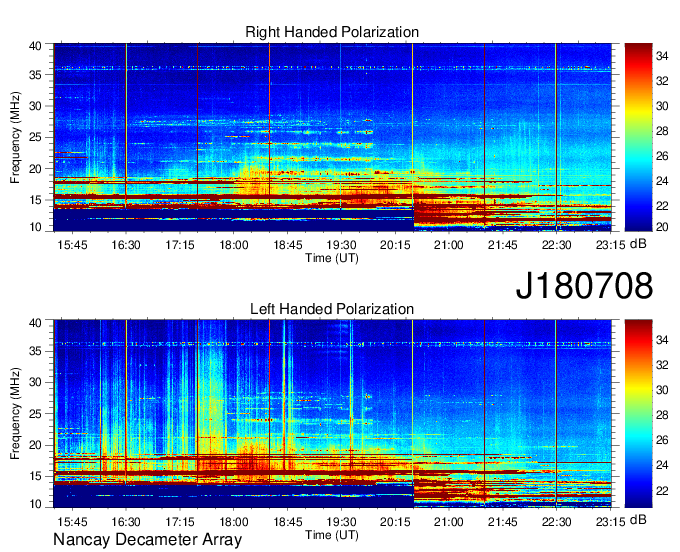This screenshot has height=552, width=680.
Task: Click 19:30 tick on Left Handed time axis
Action: pos(341,522)
